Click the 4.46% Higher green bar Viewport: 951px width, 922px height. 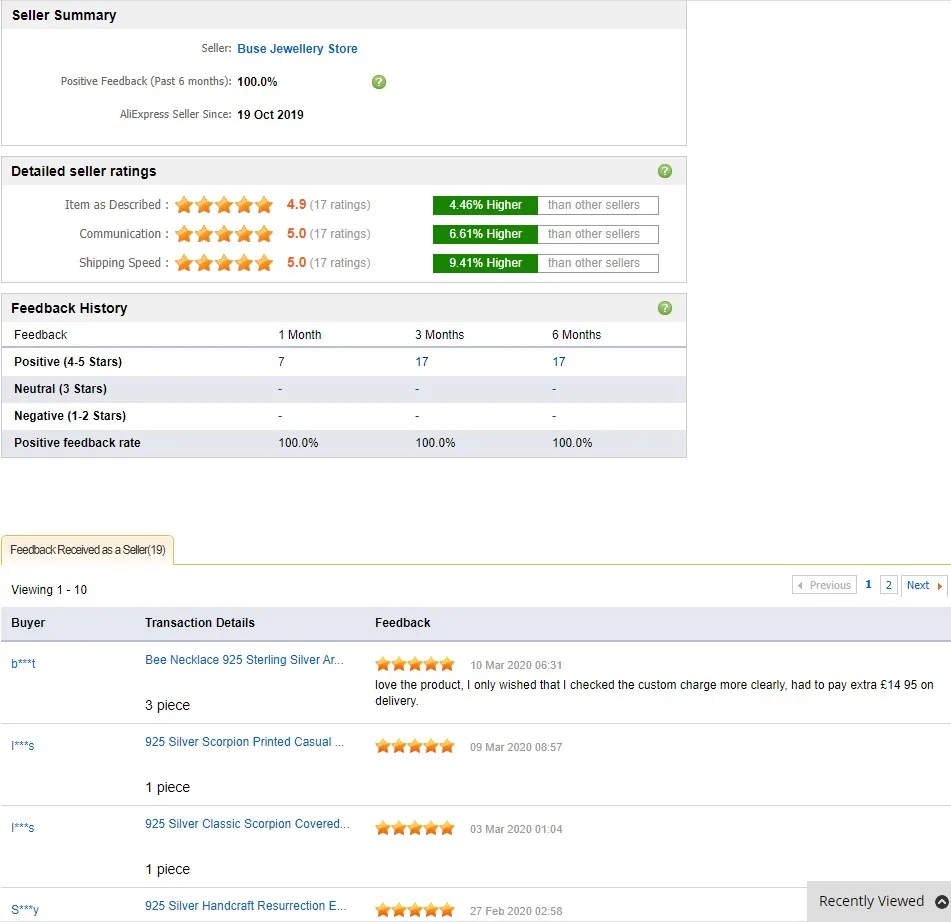click(485, 205)
